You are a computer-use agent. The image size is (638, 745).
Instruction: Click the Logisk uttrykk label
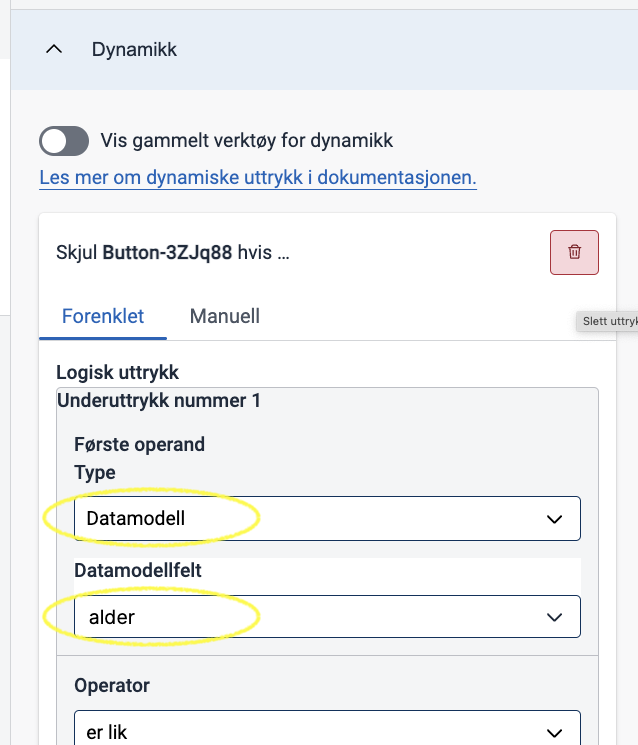coord(117,372)
